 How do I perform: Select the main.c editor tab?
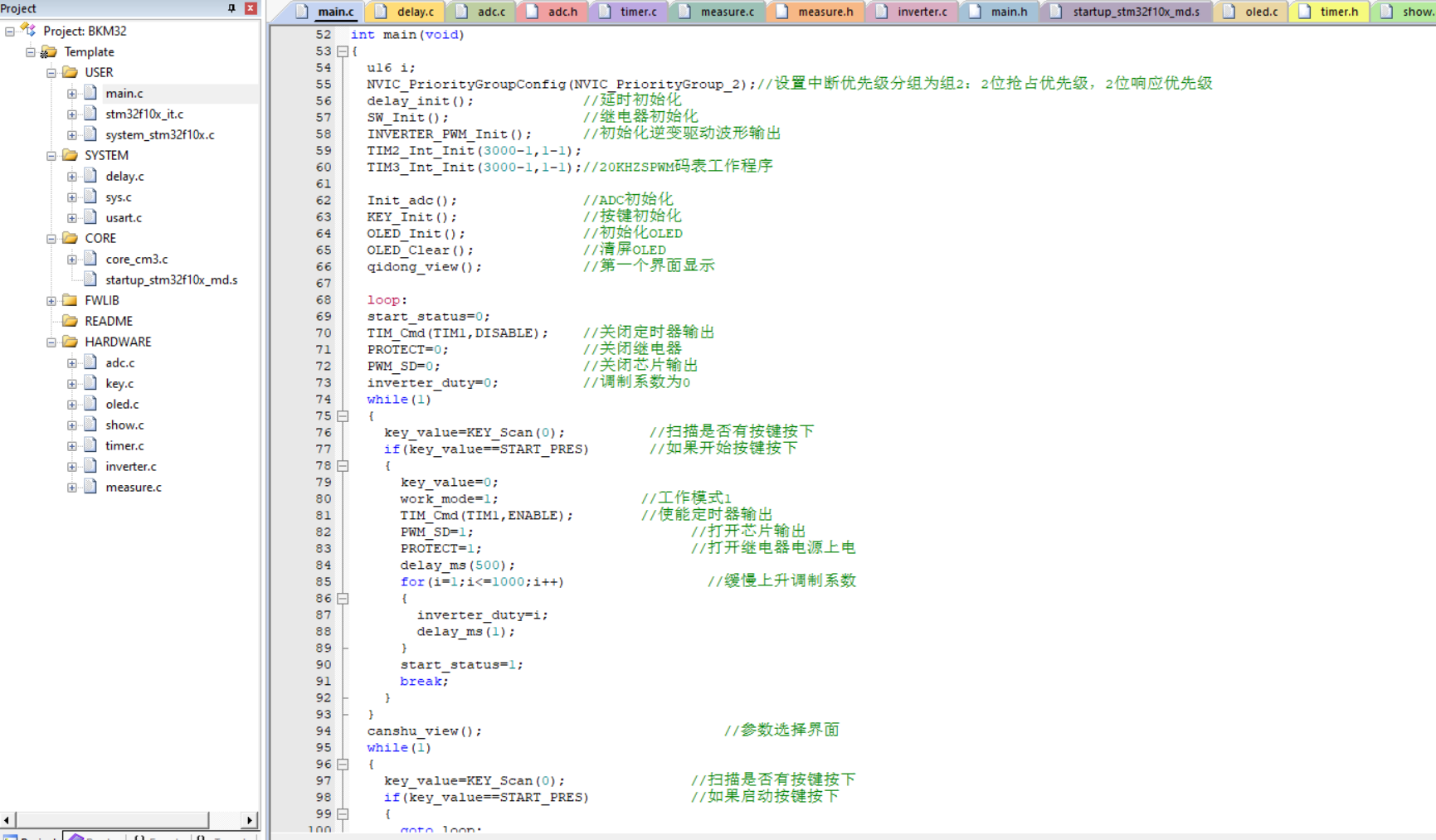pos(325,12)
